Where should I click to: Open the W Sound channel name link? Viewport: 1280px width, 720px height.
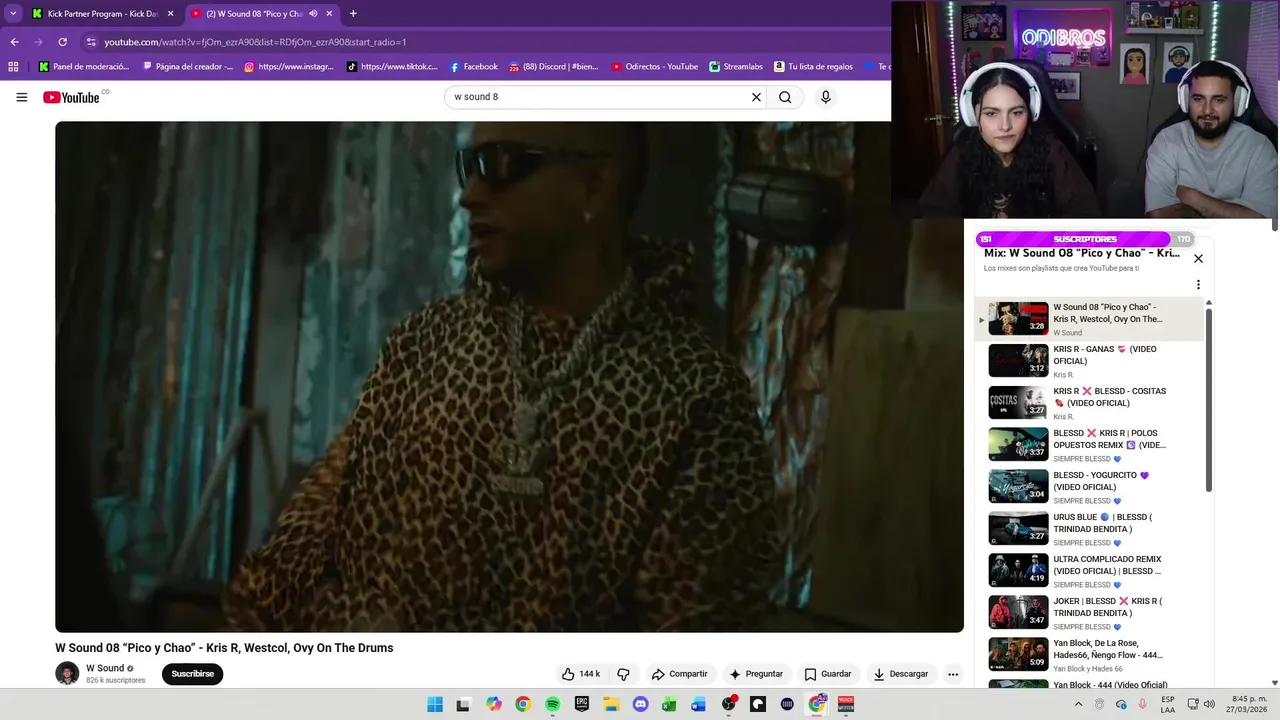[105, 668]
